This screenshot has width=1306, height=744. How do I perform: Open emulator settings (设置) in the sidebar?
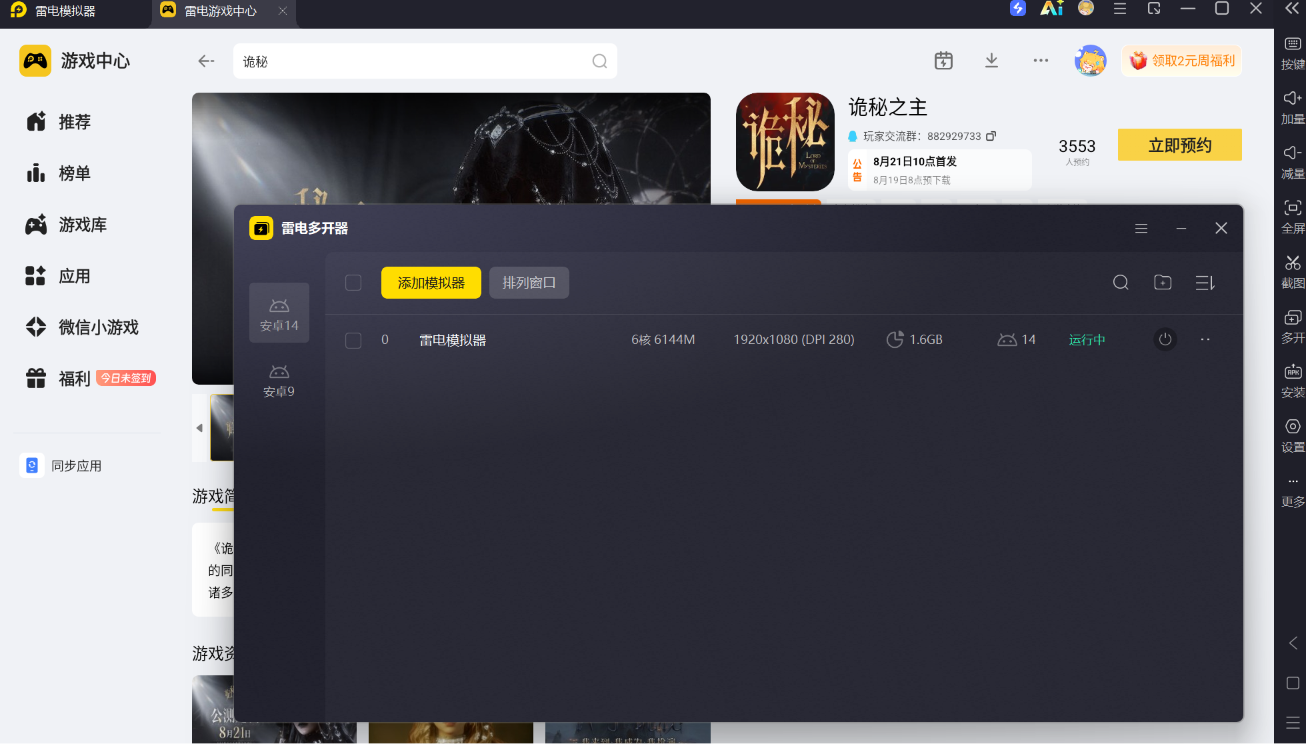pyautogui.click(x=1292, y=426)
